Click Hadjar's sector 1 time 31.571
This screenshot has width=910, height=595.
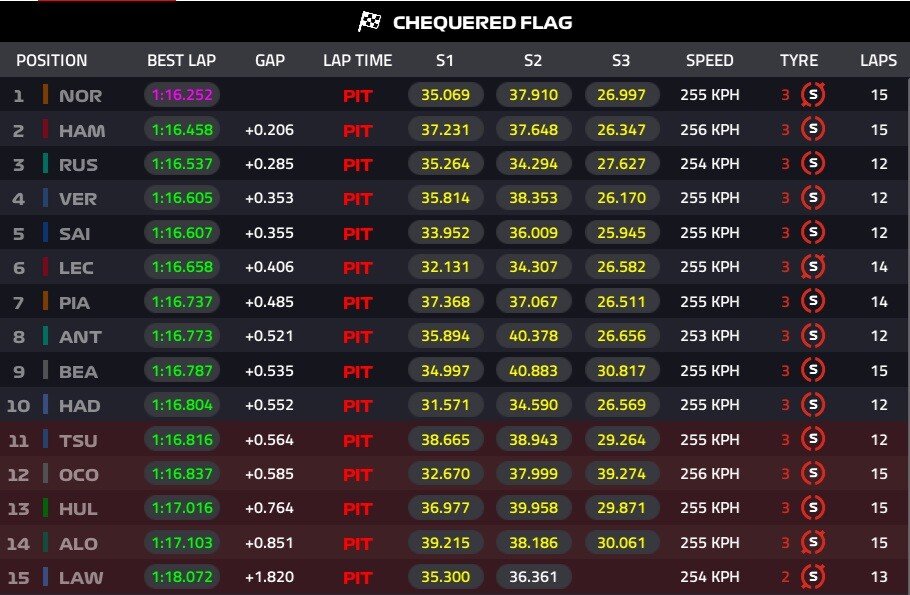tap(445, 405)
